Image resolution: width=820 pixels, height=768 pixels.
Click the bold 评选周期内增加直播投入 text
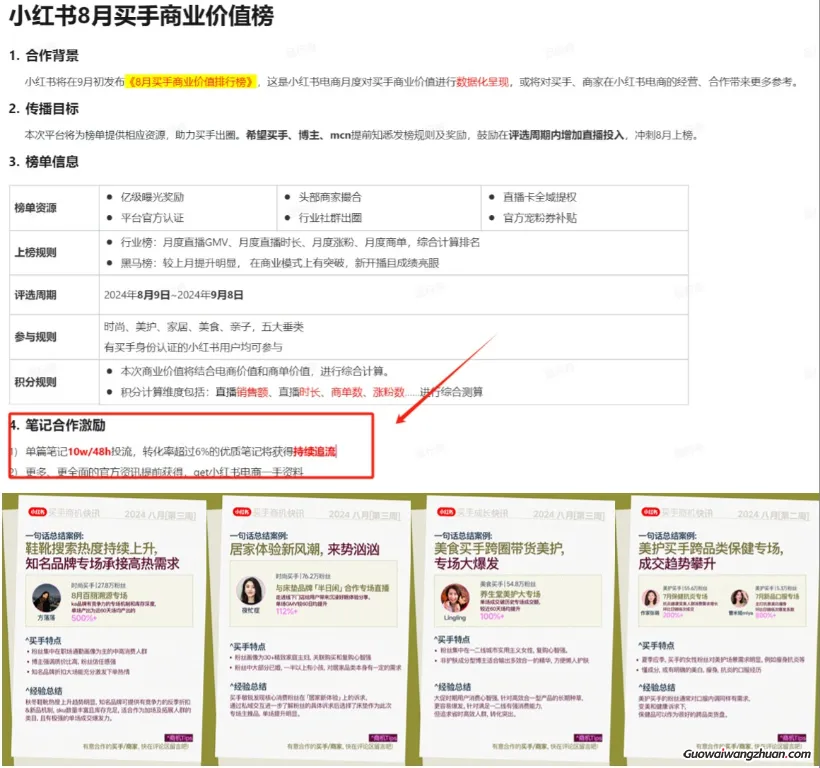coord(566,135)
